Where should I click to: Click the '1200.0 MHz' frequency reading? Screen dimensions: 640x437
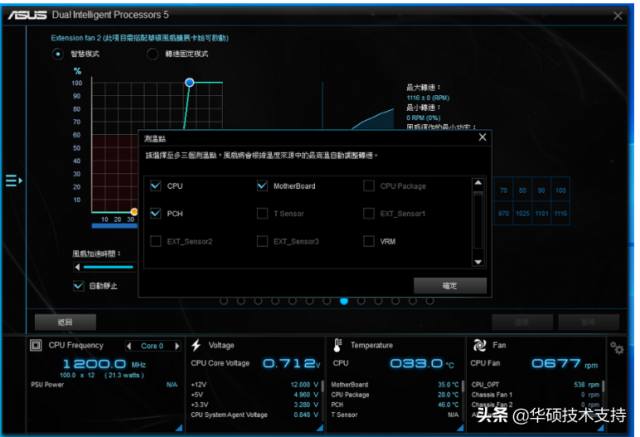coord(104,364)
